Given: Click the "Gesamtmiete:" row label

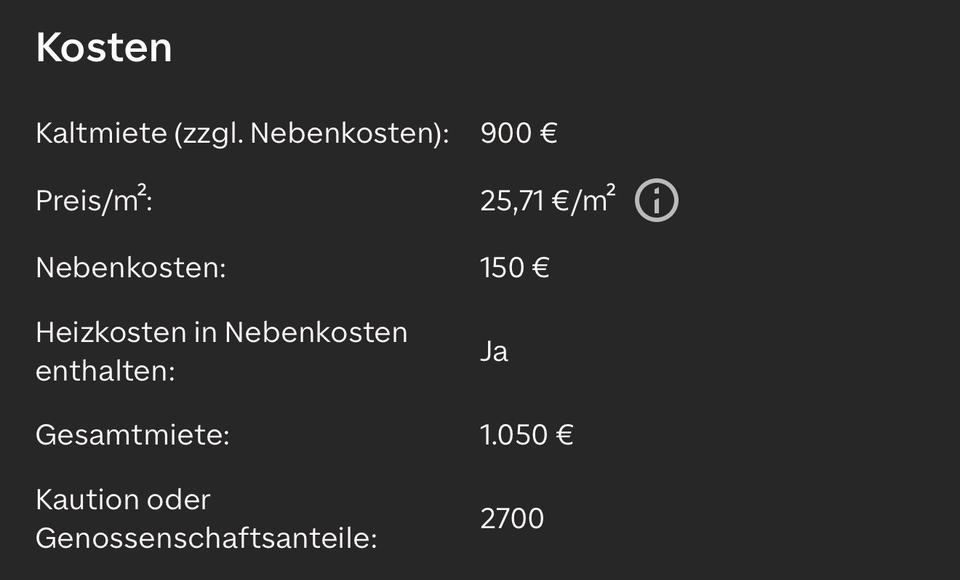Looking at the screenshot, I should point(132,435).
